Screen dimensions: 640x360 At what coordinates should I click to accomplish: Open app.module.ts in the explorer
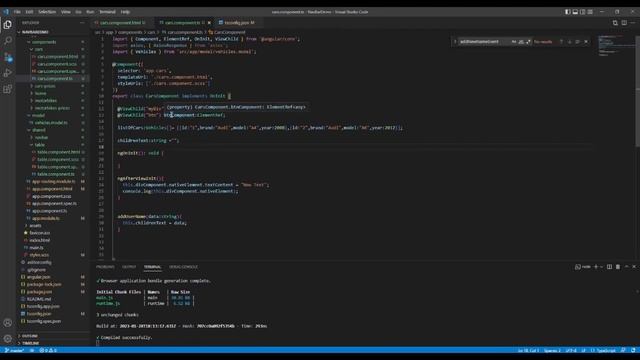click(x=46, y=218)
